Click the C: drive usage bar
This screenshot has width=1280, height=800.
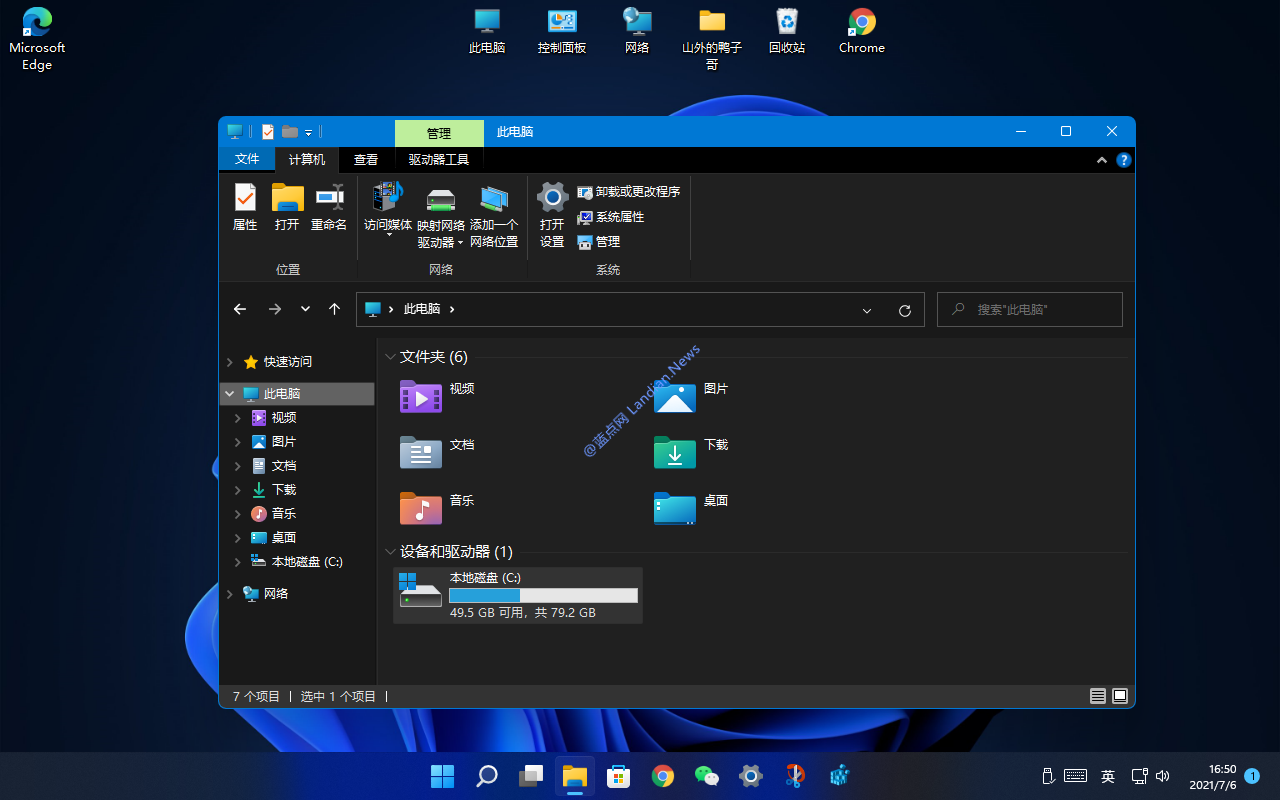click(x=543, y=595)
